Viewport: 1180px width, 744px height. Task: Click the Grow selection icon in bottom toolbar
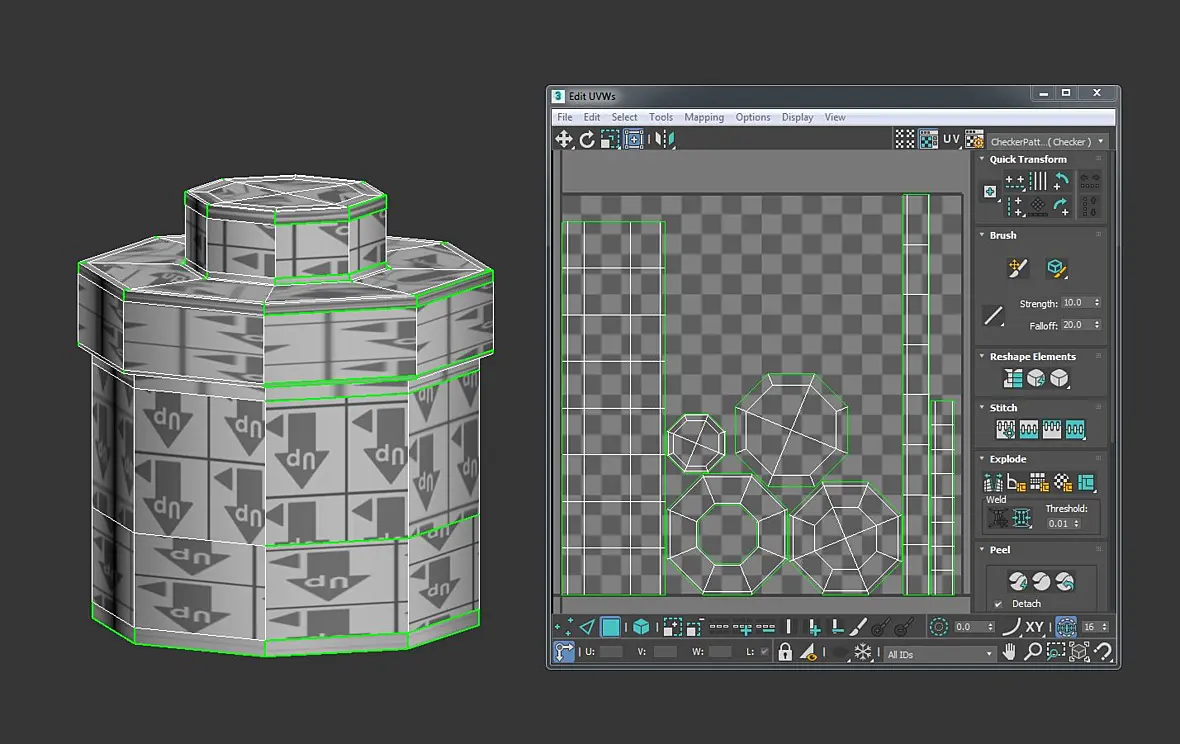click(x=673, y=627)
